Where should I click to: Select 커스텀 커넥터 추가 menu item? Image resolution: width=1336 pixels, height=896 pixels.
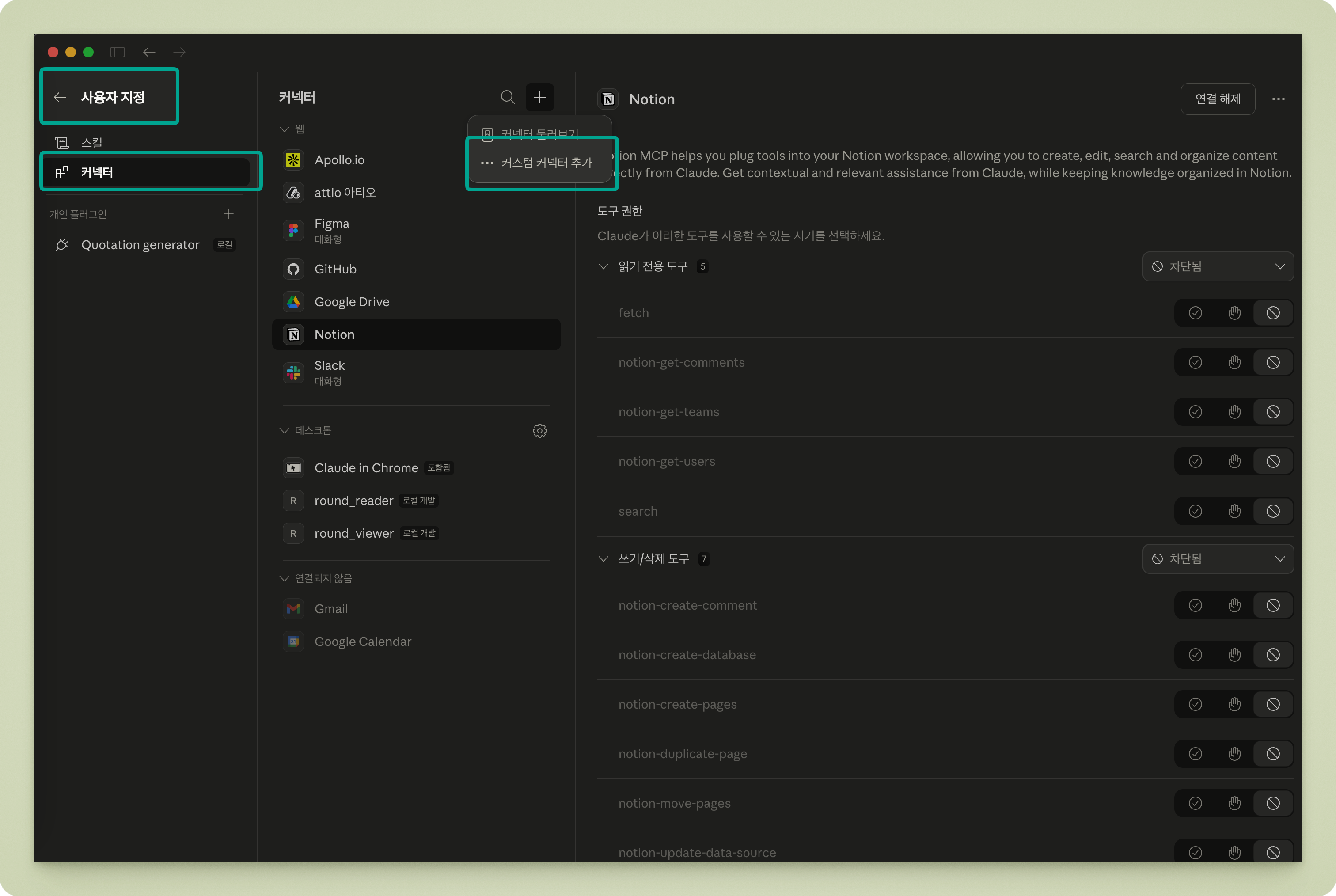coord(546,163)
